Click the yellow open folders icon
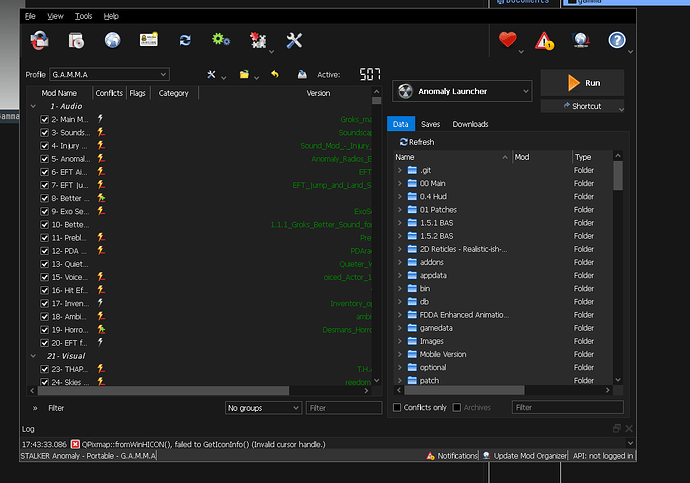The image size is (690, 483). (x=244, y=74)
